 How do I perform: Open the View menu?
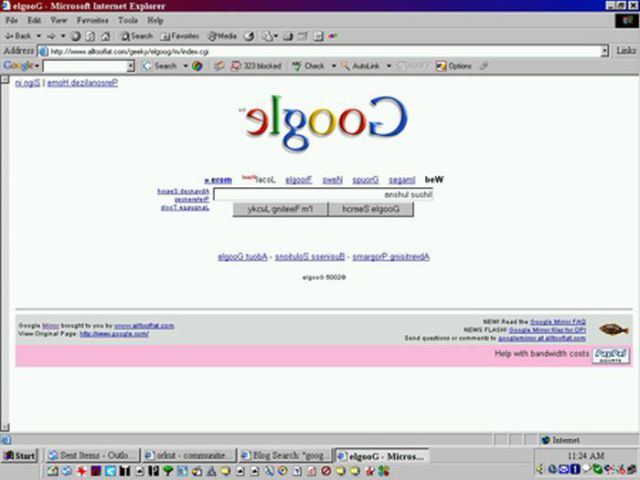click(58, 20)
